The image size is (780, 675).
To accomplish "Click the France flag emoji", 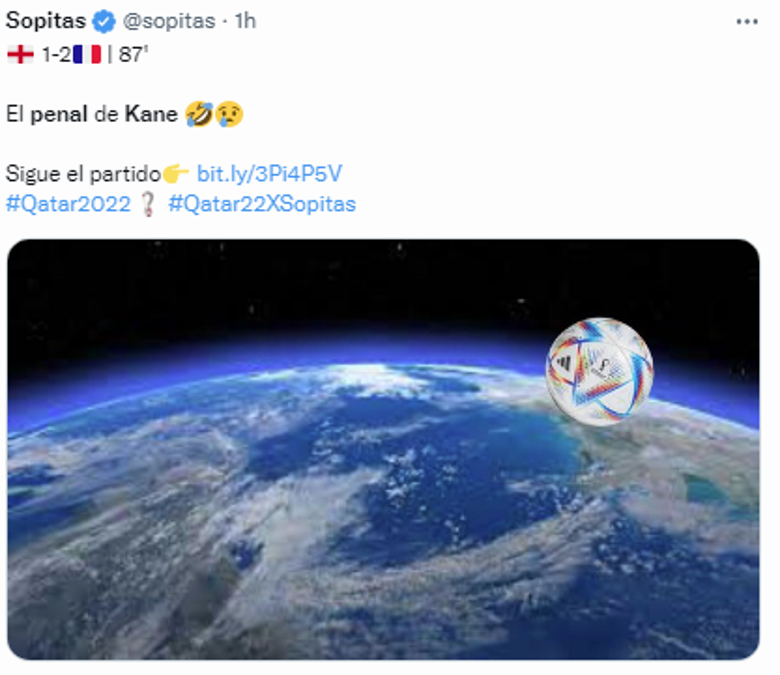I will click(x=86, y=55).
